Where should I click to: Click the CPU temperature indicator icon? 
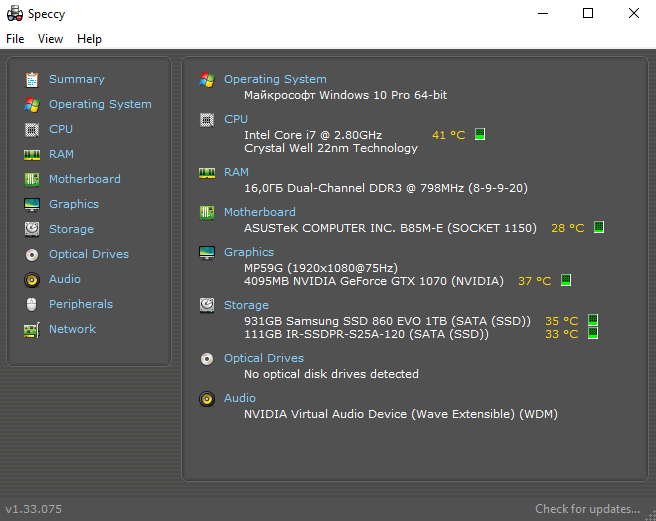[480, 135]
